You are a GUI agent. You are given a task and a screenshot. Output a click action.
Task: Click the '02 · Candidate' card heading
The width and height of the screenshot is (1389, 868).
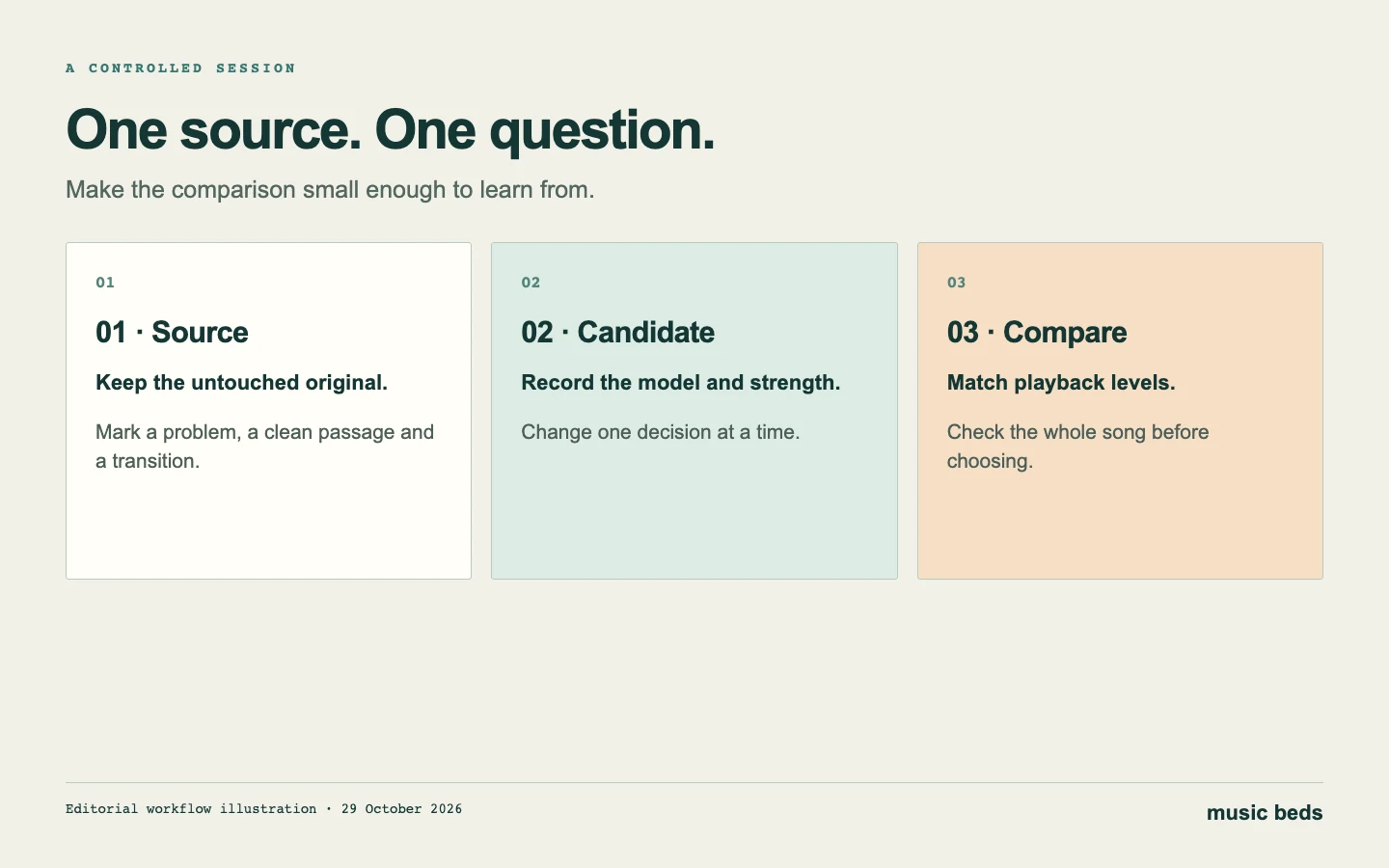click(618, 332)
